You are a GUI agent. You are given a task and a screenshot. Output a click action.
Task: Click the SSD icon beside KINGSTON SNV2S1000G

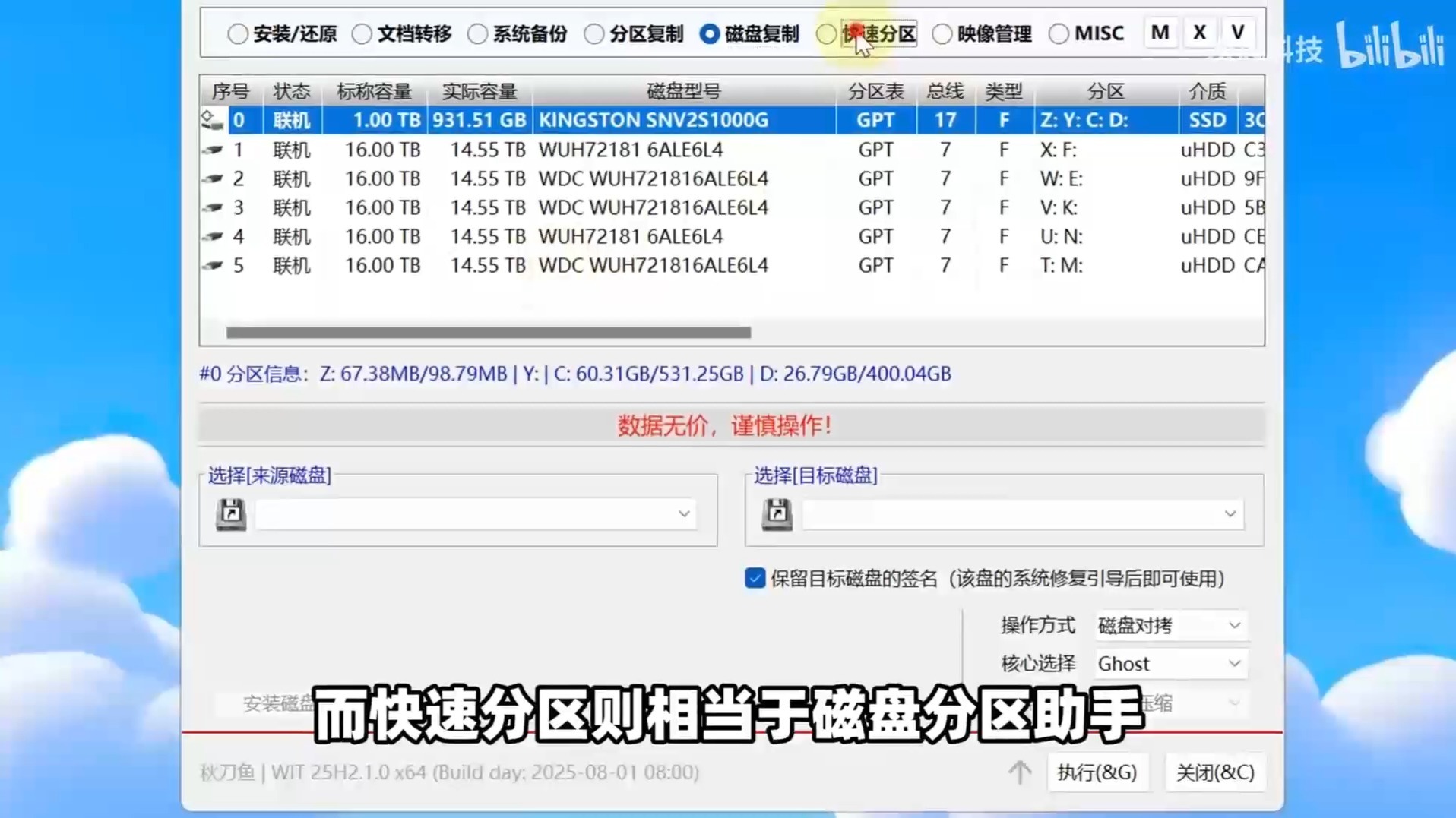coord(211,119)
